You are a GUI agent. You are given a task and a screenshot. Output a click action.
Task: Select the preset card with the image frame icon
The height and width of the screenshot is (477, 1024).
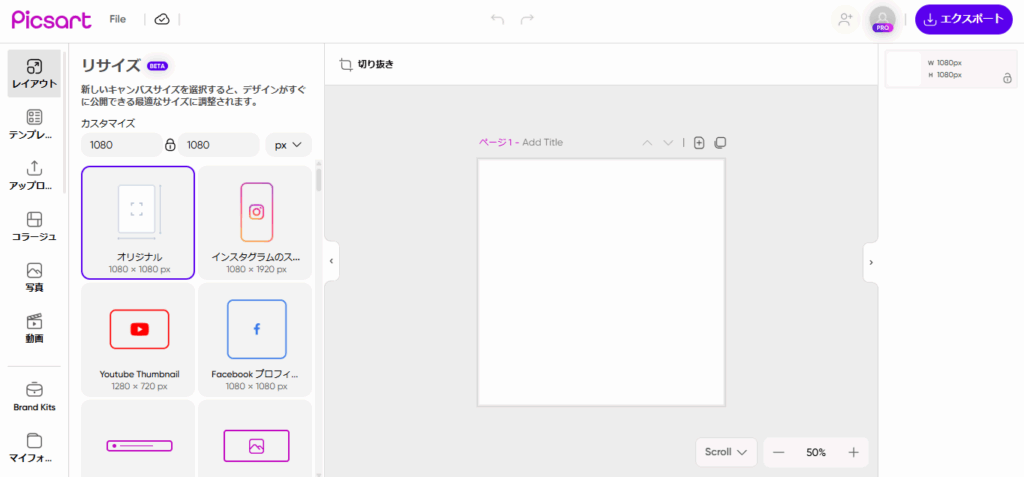[255, 438]
